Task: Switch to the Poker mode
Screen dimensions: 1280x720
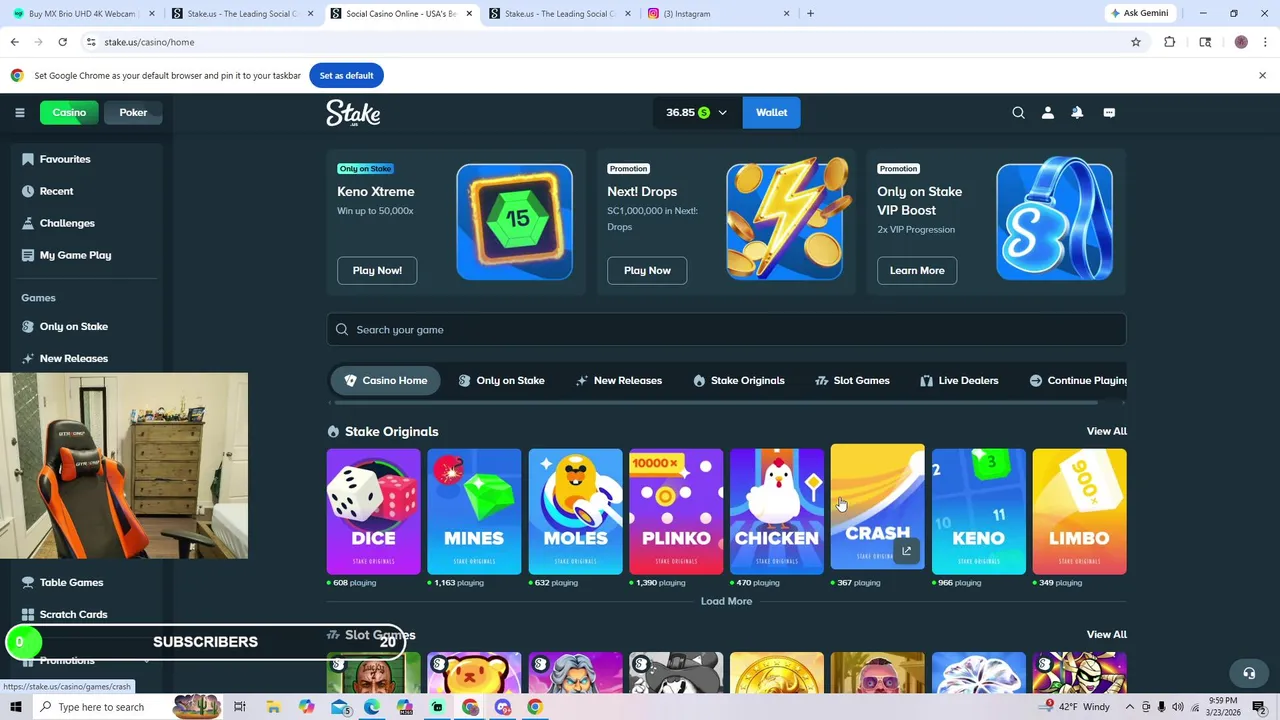Action: (133, 113)
